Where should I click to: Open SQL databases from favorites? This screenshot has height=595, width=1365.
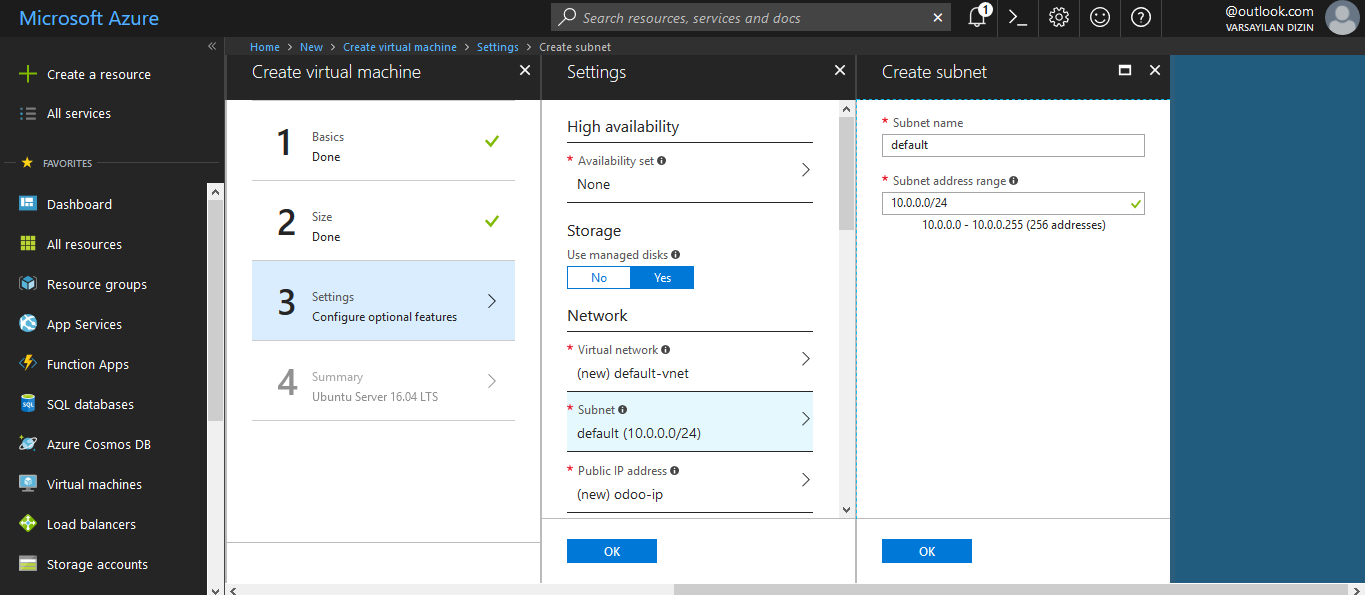tap(90, 404)
